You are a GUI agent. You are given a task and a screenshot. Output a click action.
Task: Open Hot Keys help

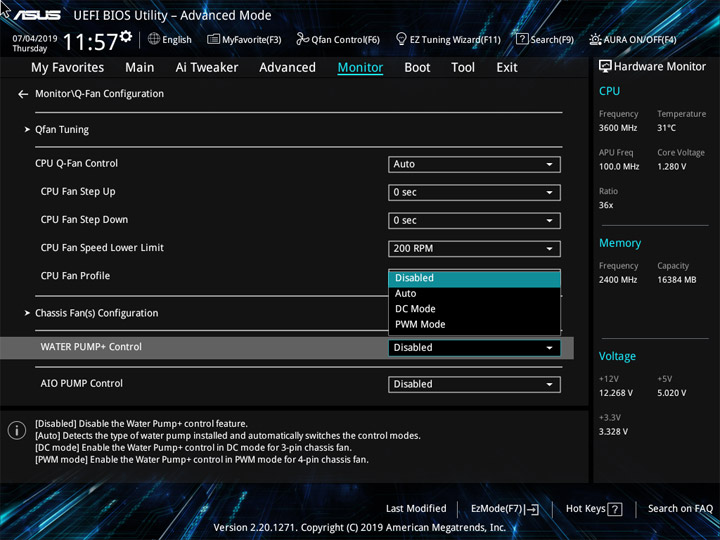coord(594,509)
